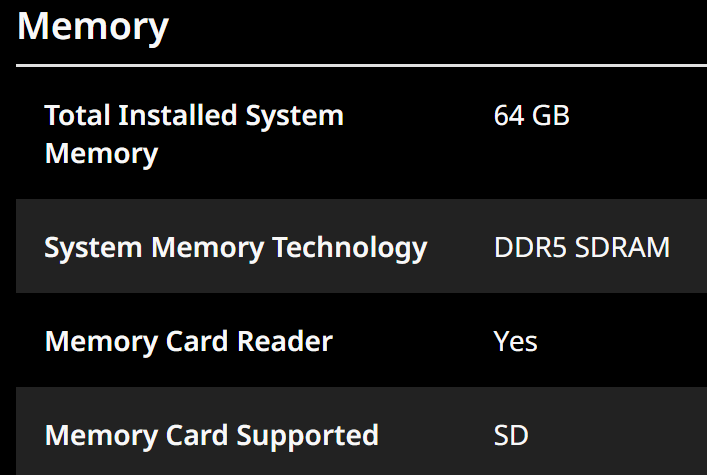This screenshot has width=707, height=475.
Task: Select the System Memory Technology label
Action: pos(235,249)
